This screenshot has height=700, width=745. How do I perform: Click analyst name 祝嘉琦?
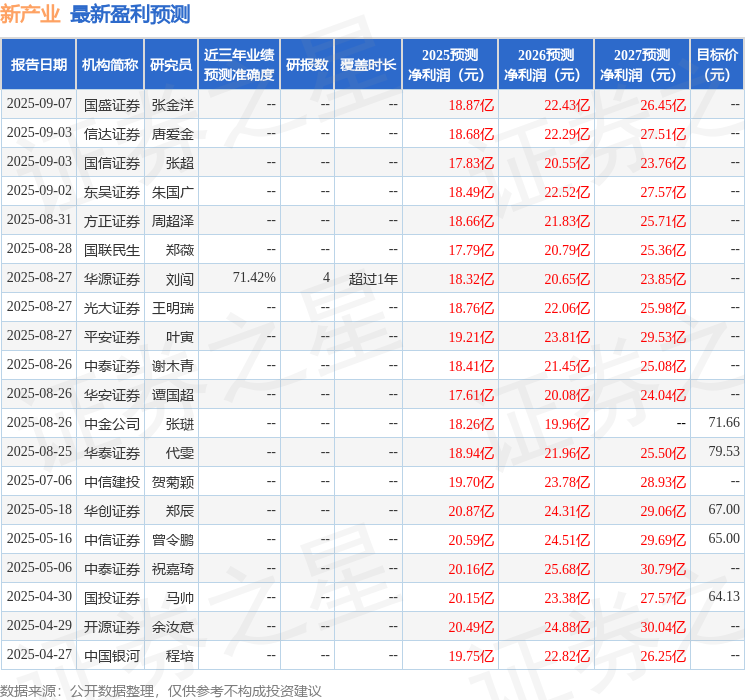(173, 569)
